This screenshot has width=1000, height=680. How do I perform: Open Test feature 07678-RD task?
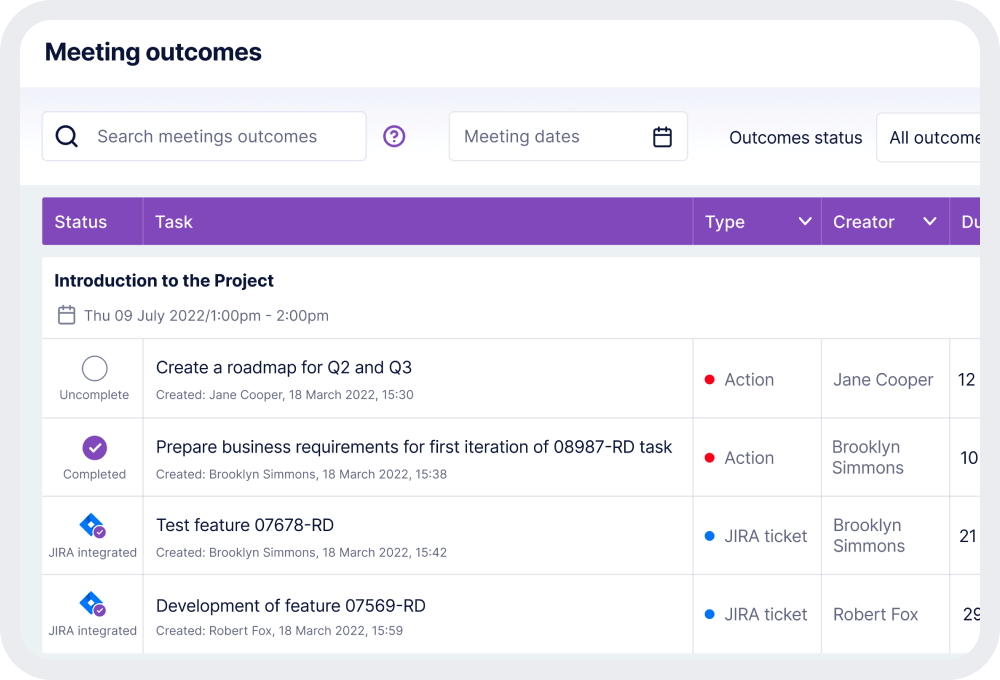pyautogui.click(x=245, y=525)
